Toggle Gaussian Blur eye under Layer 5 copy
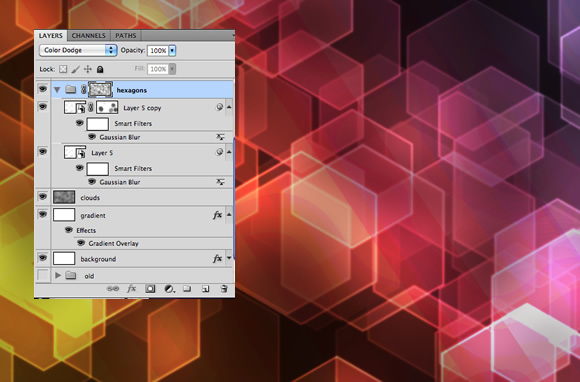 coord(92,137)
